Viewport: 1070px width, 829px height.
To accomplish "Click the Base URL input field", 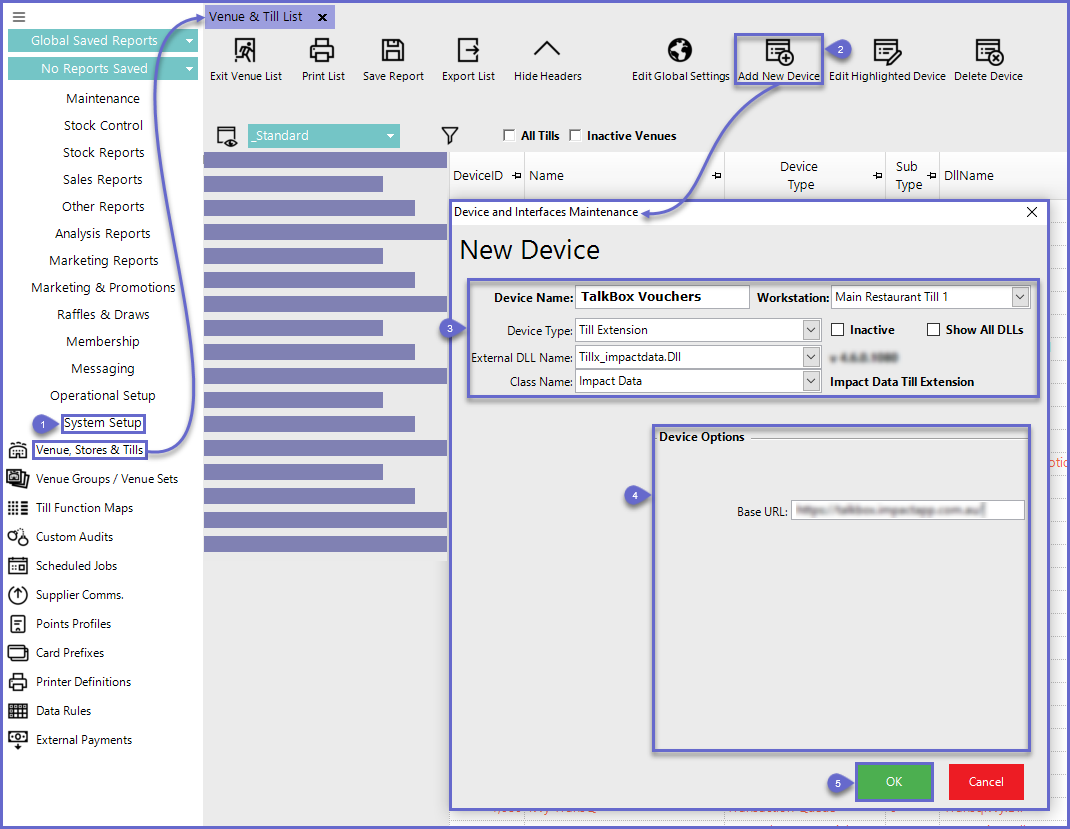I will [x=908, y=510].
